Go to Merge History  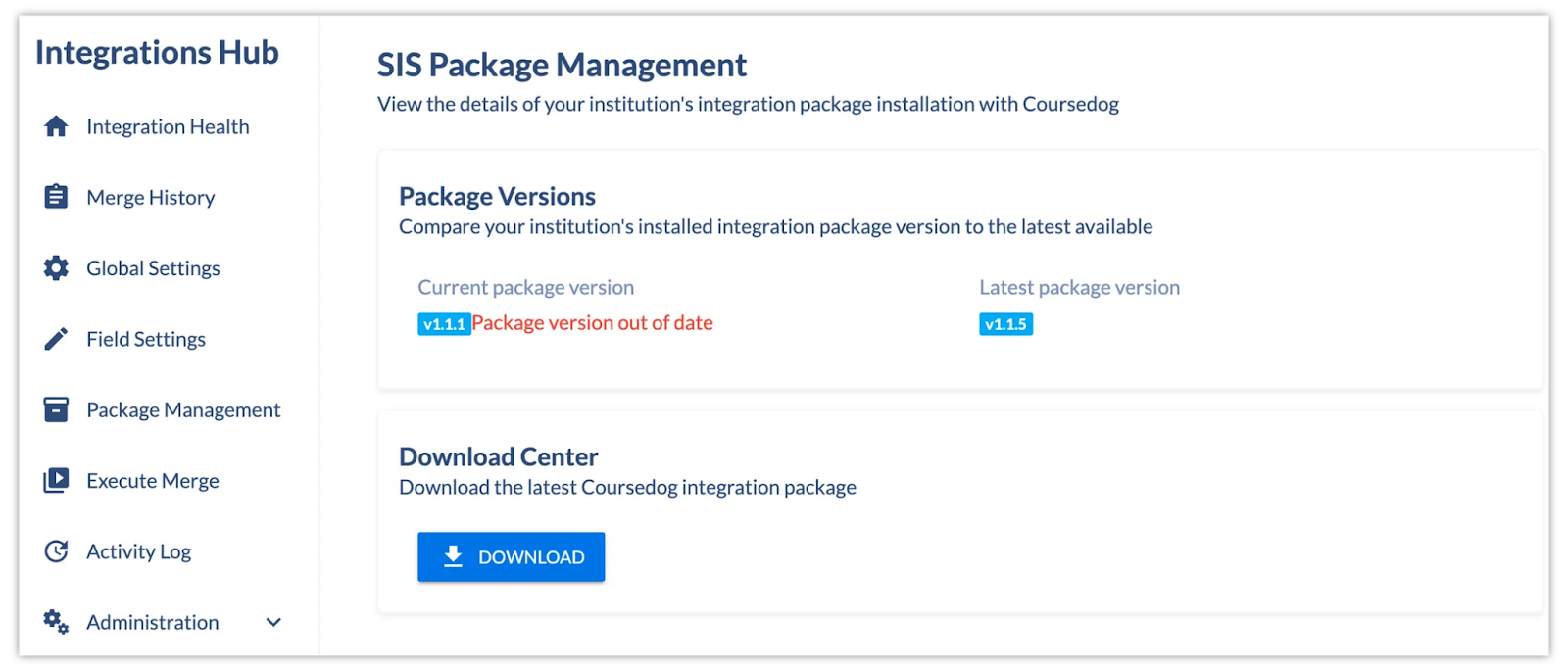point(150,197)
